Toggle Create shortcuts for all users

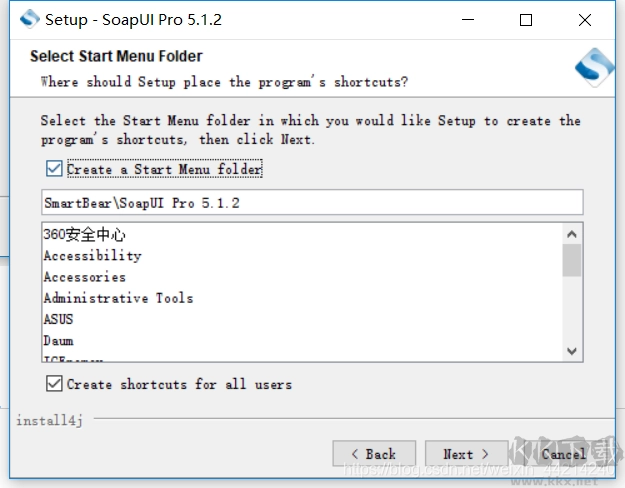pyautogui.click(x=54, y=383)
